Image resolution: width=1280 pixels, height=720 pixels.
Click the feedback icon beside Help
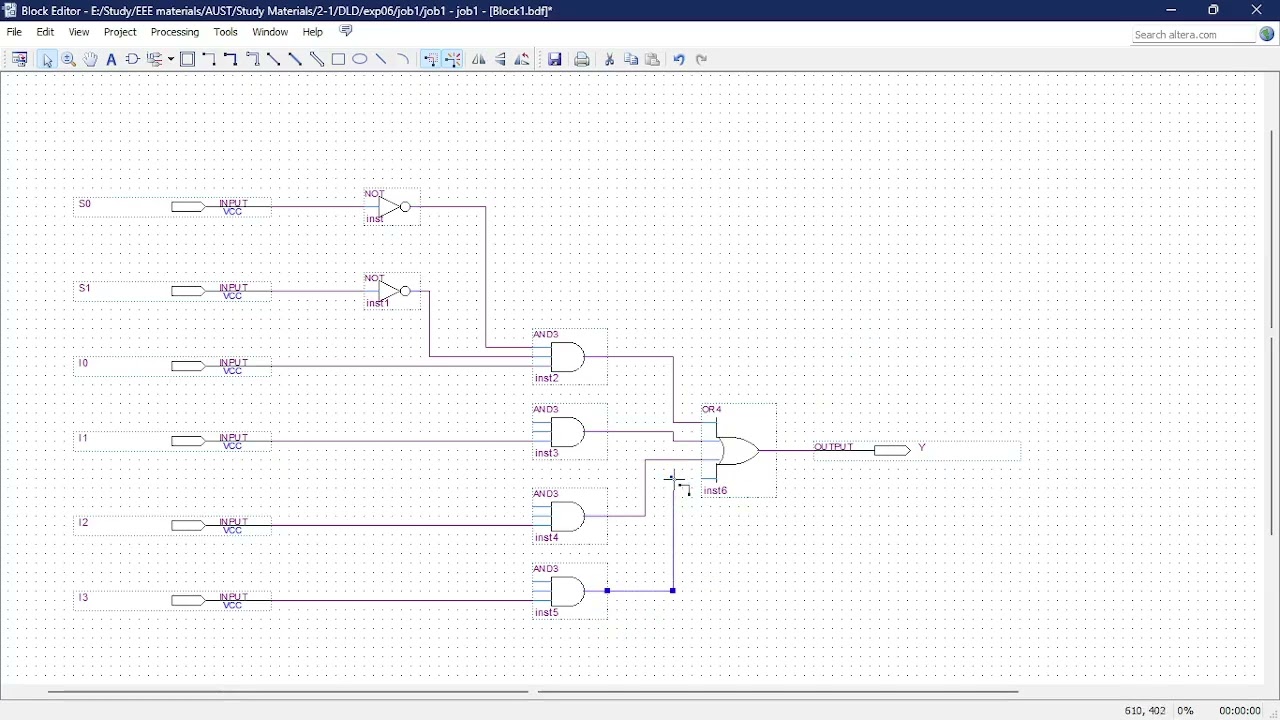point(346,32)
